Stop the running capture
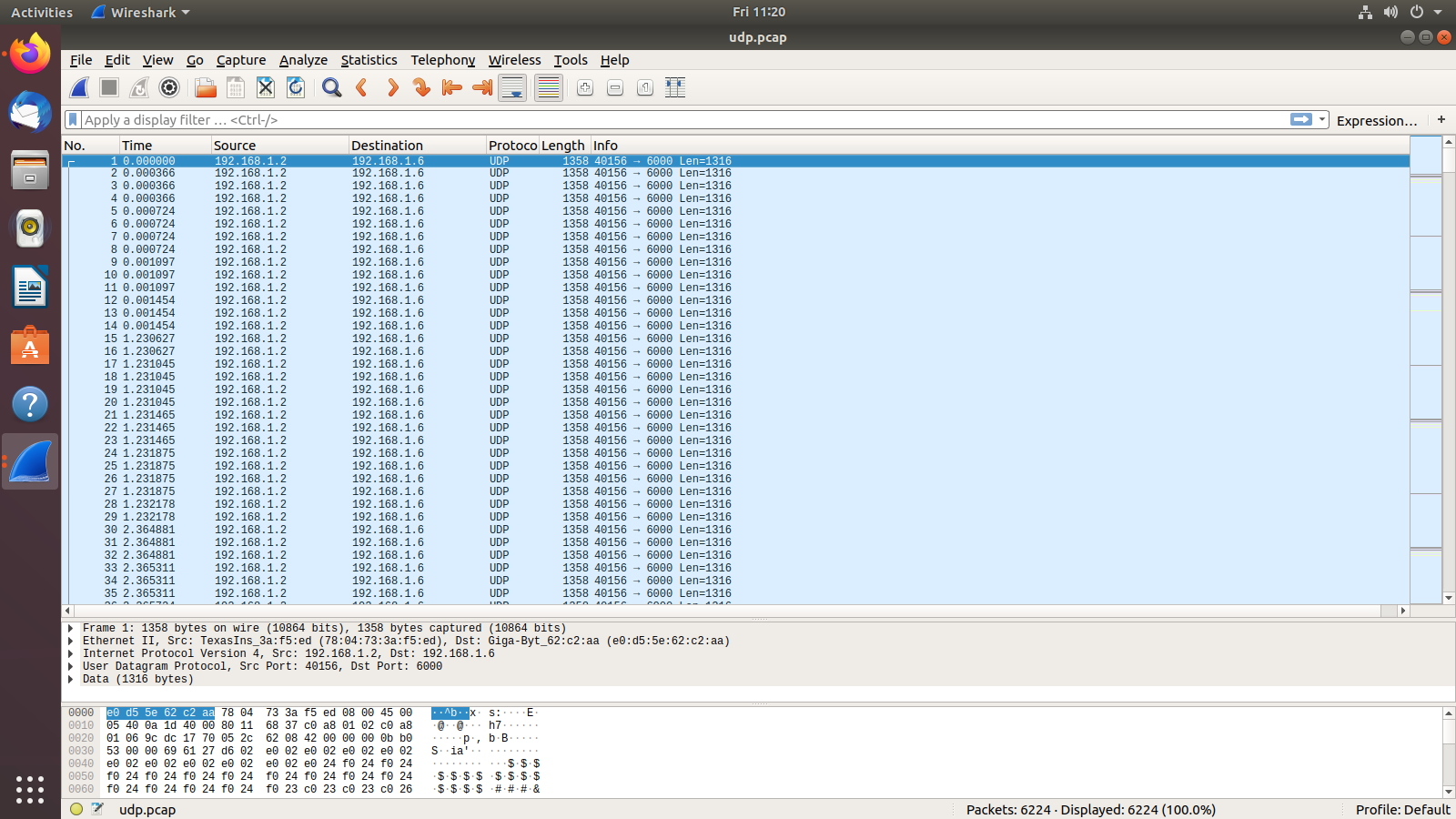Image resolution: width=1456 pixels, height=819 pixels. pos(108,87)
